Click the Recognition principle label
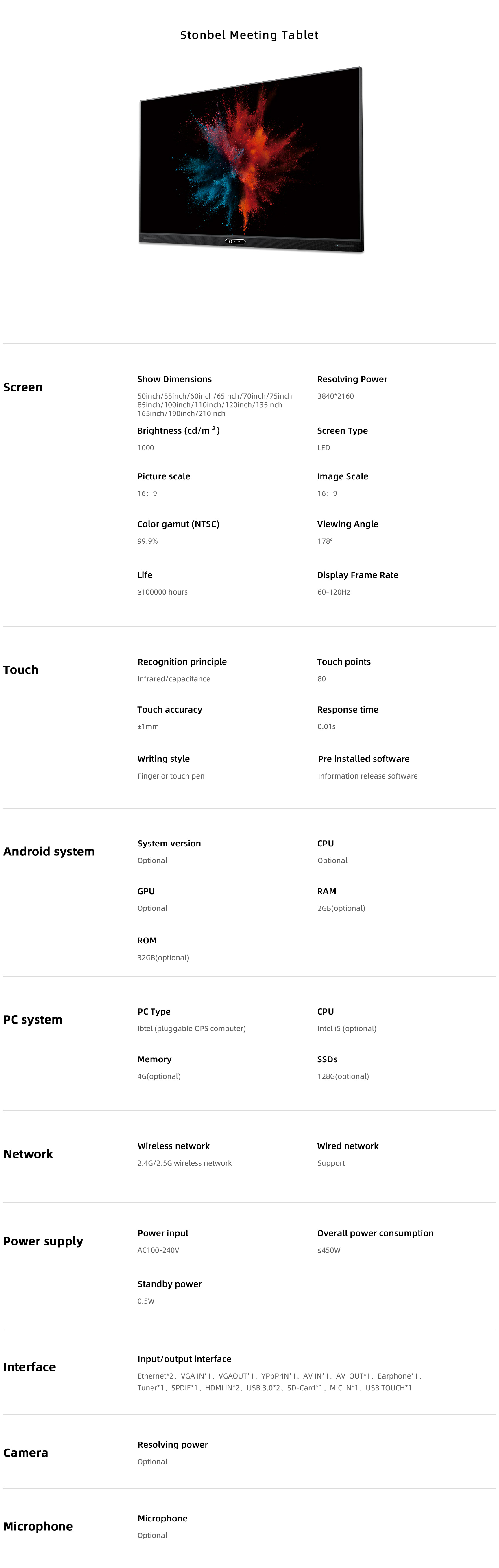 click(182, 662)
